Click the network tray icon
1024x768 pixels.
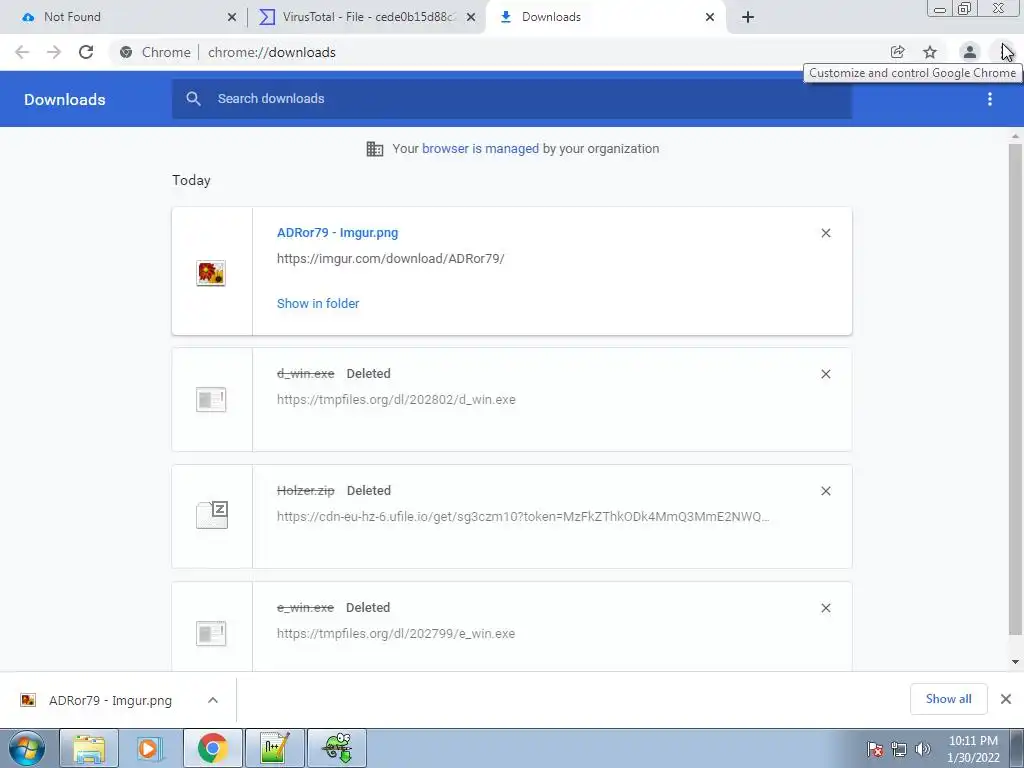(899, 749)
